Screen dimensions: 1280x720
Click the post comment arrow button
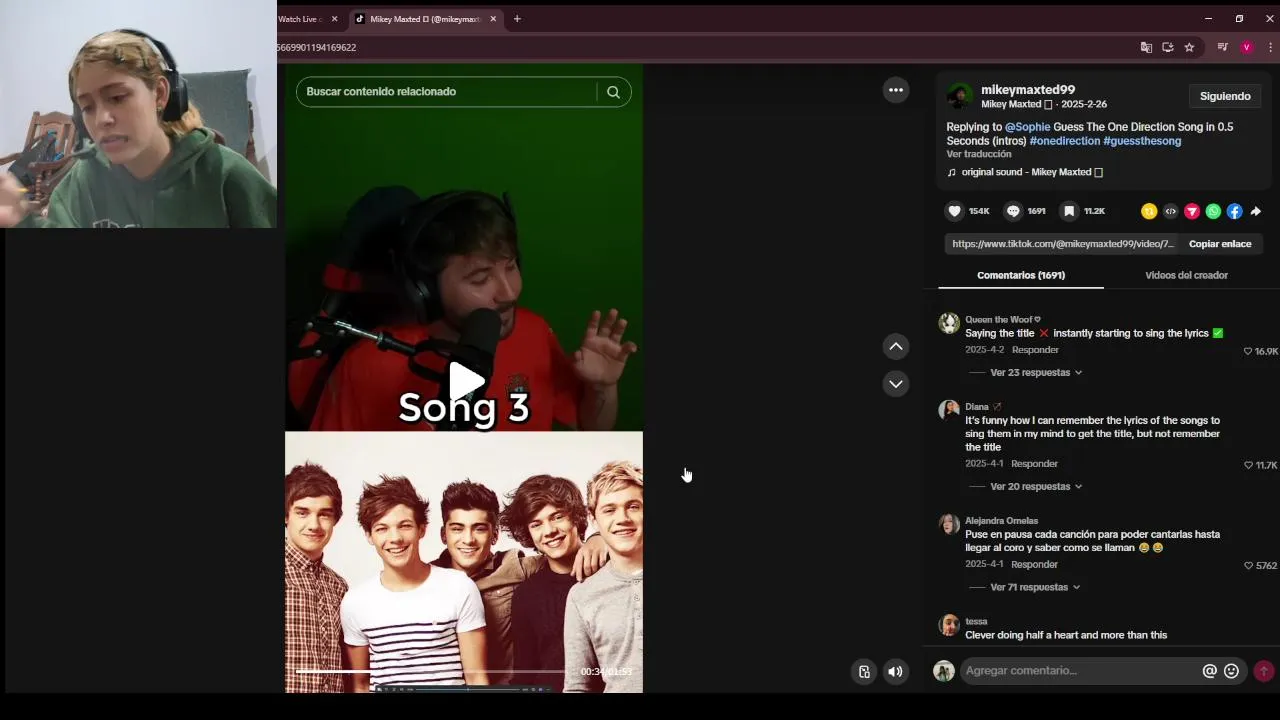pyautogui.click(x=1264, y=671)
